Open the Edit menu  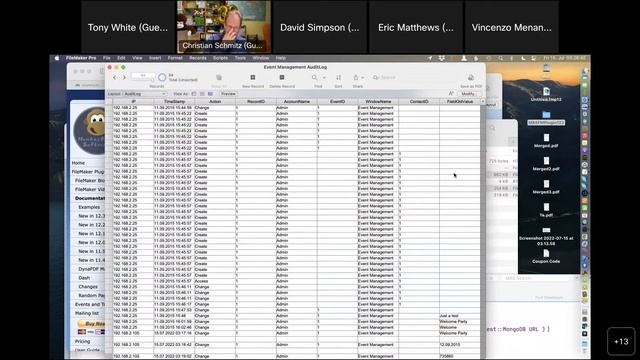pyautogui.click(x=121, y=58)
